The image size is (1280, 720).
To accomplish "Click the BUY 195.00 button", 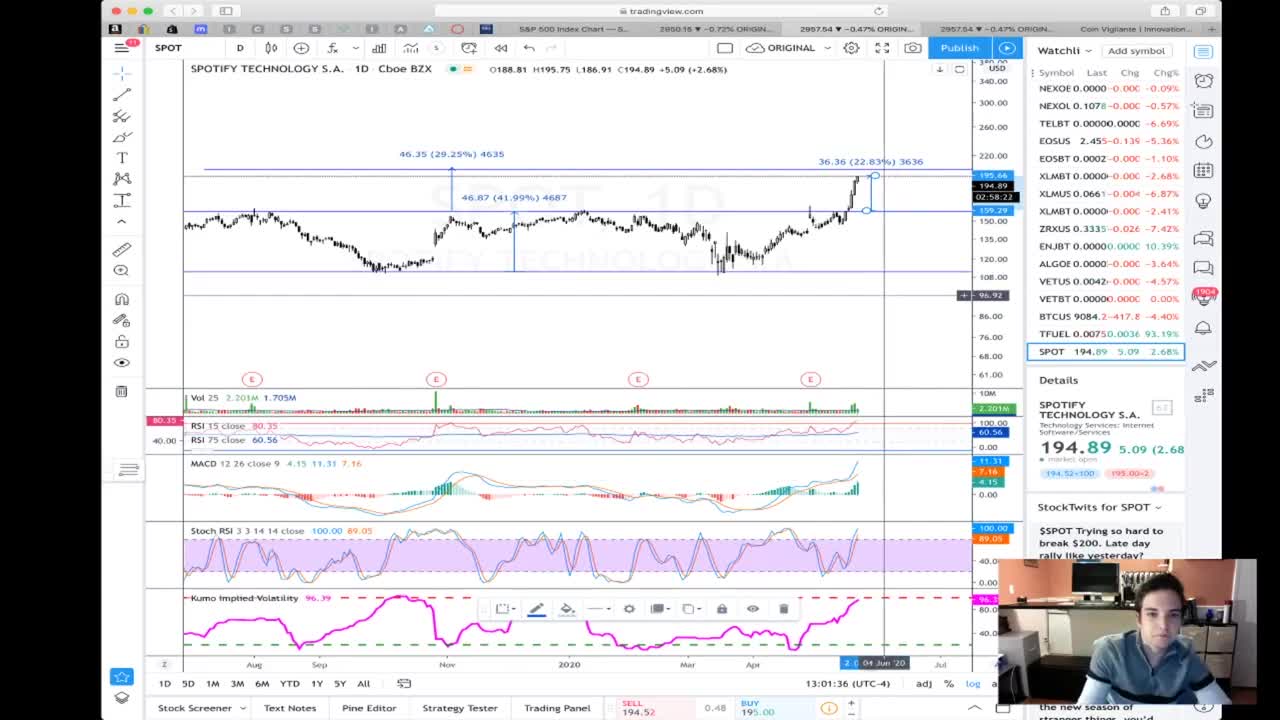I will (x=775, y=708).
